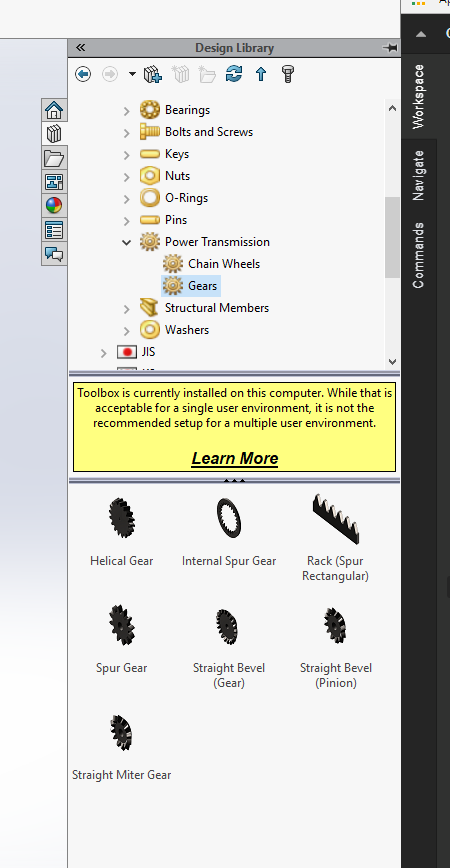Go up one level in the library

click(x=261, y=74)
